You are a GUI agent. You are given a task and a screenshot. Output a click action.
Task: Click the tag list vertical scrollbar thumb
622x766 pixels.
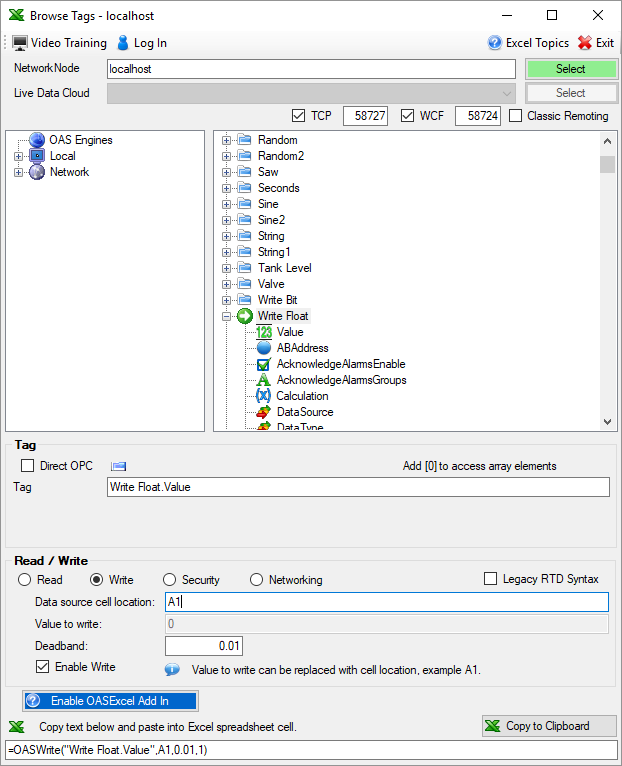[x=607, y=165]
